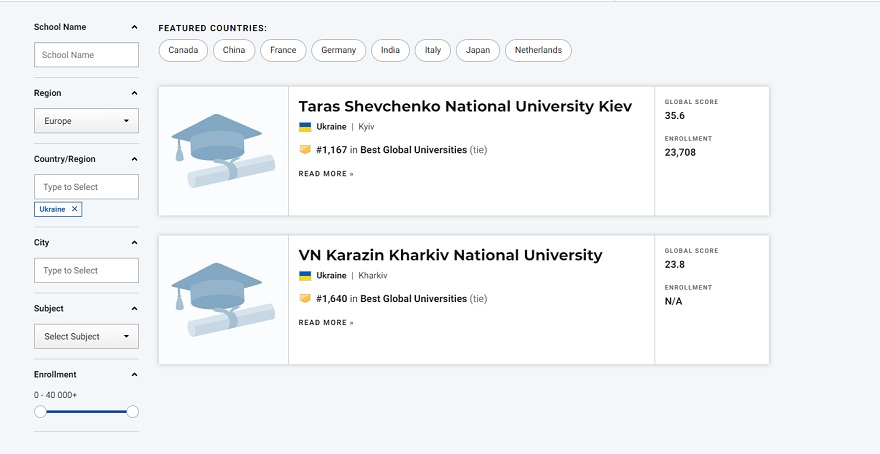Click Ukraine flag icon under Taras Shevchenko
The width and height of the screenshot is (880, 454).
(x=305, y=127)
